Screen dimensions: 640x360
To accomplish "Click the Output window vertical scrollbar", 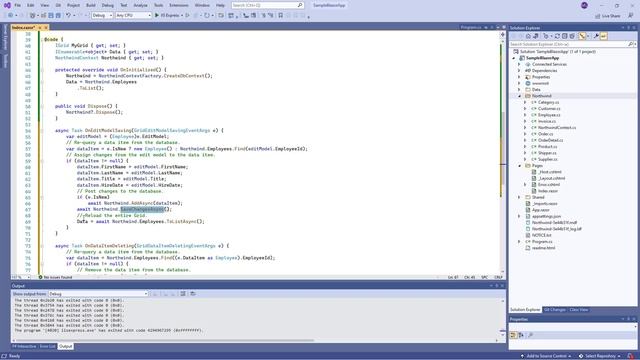I will (x=502, y=318).
